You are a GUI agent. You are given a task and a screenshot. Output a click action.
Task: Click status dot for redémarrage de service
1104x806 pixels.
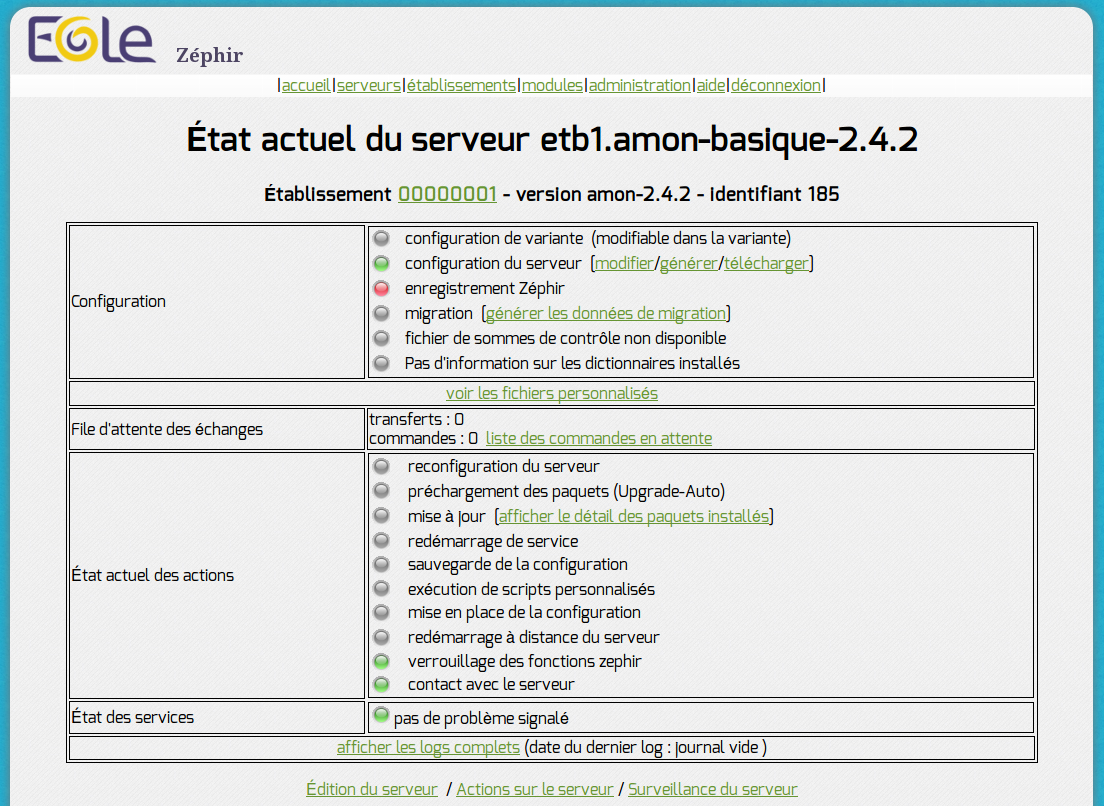382,541
